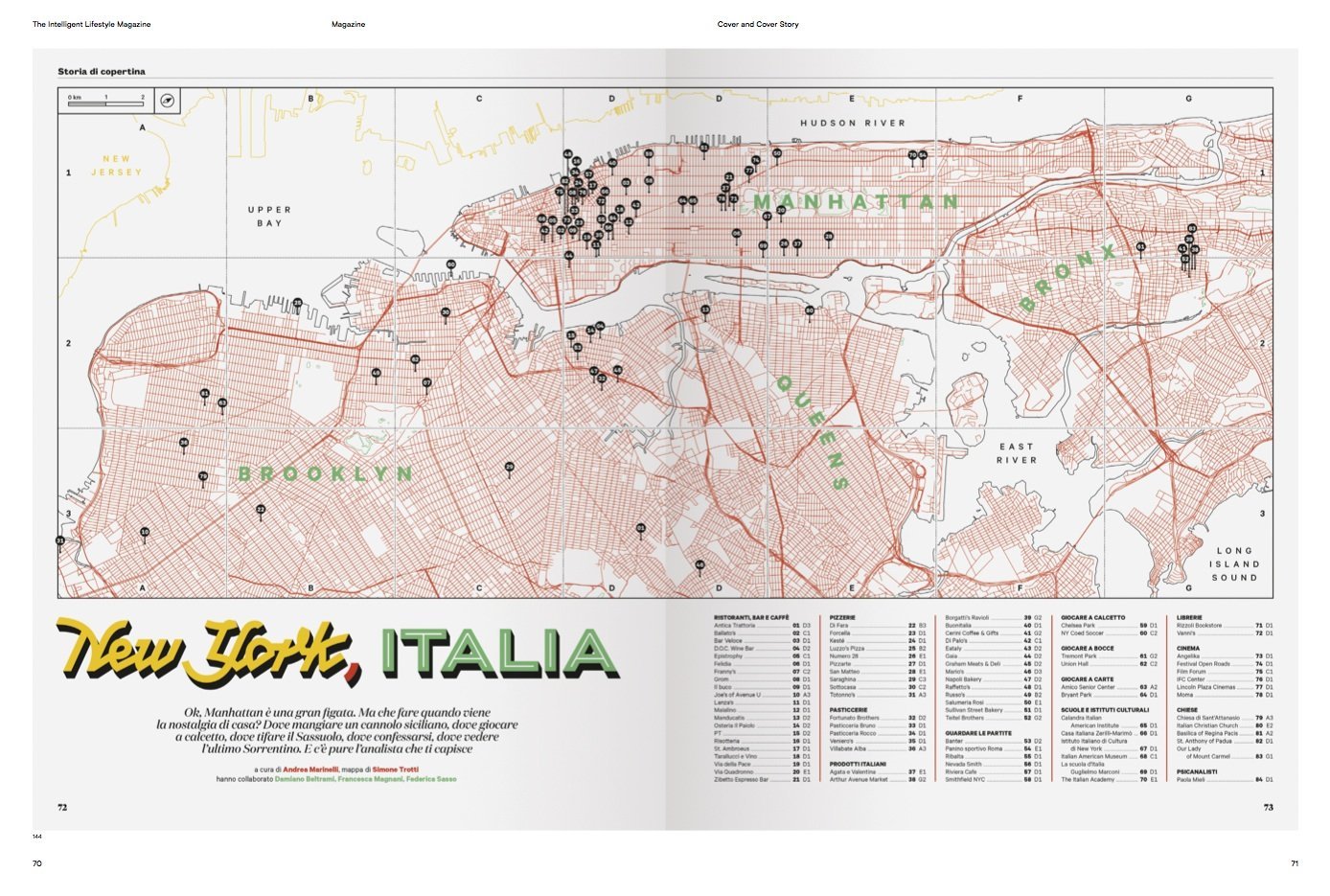1330x896 pixels.
Task: Click the compass icon beside the scale bar
Action: [168, 100]
